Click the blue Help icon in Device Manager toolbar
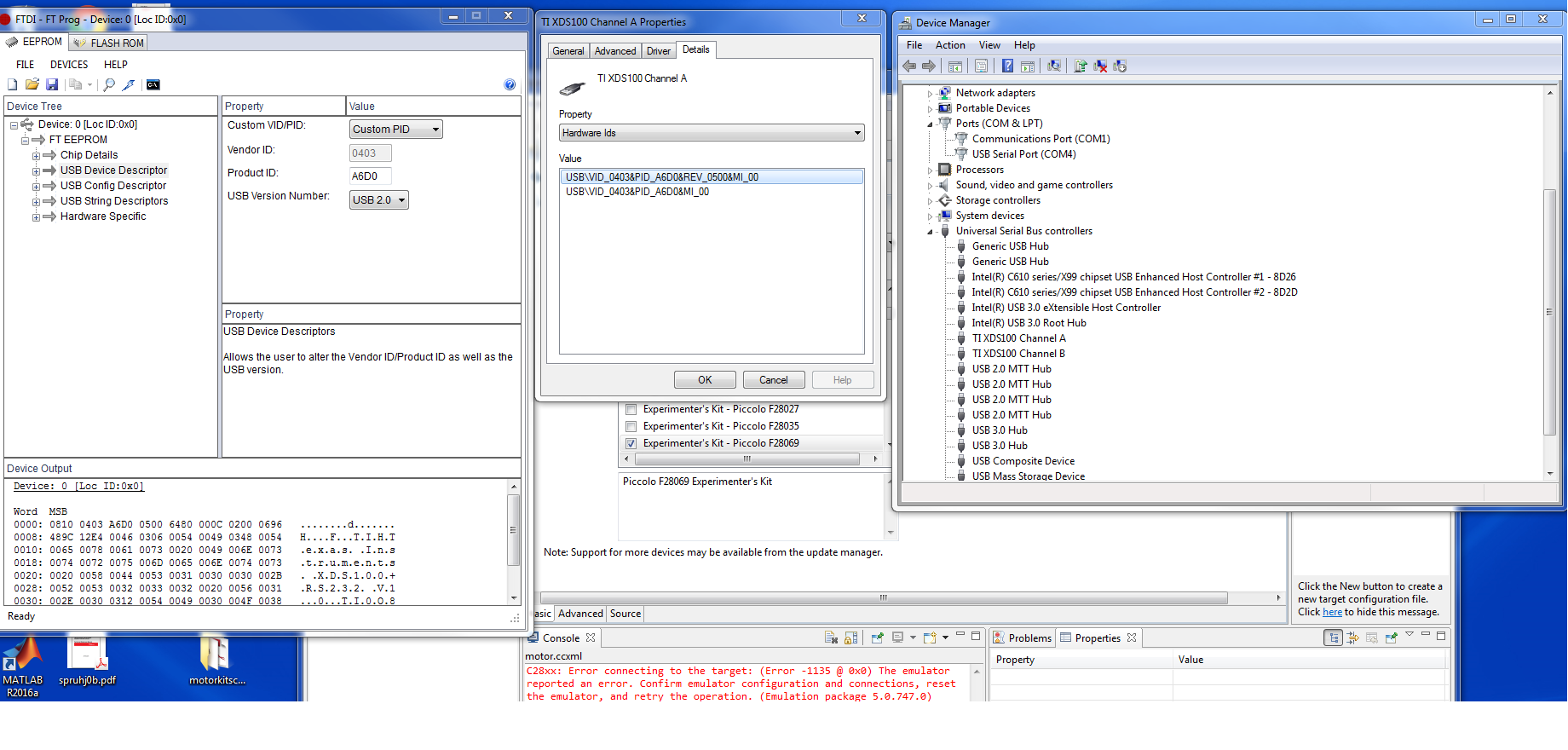1568x750 pixels. (1007, 66)
